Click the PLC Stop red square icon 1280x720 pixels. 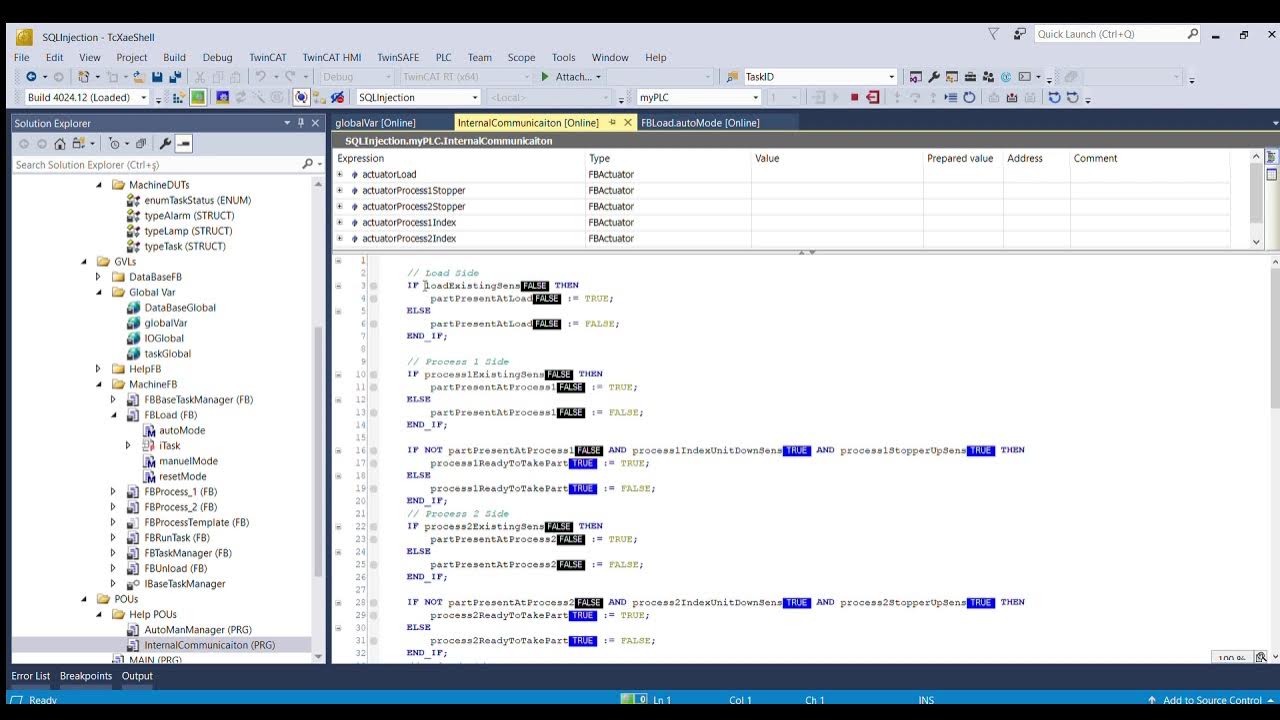point(854,97)
